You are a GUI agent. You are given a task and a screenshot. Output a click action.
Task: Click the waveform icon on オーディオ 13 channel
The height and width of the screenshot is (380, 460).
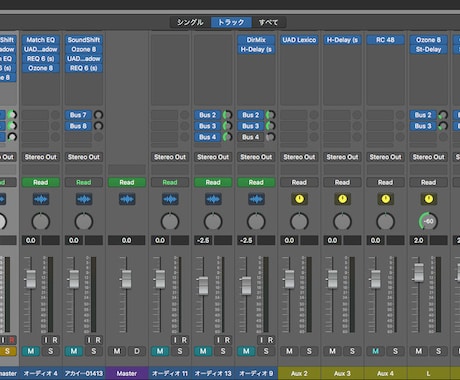tap(213, 199)
